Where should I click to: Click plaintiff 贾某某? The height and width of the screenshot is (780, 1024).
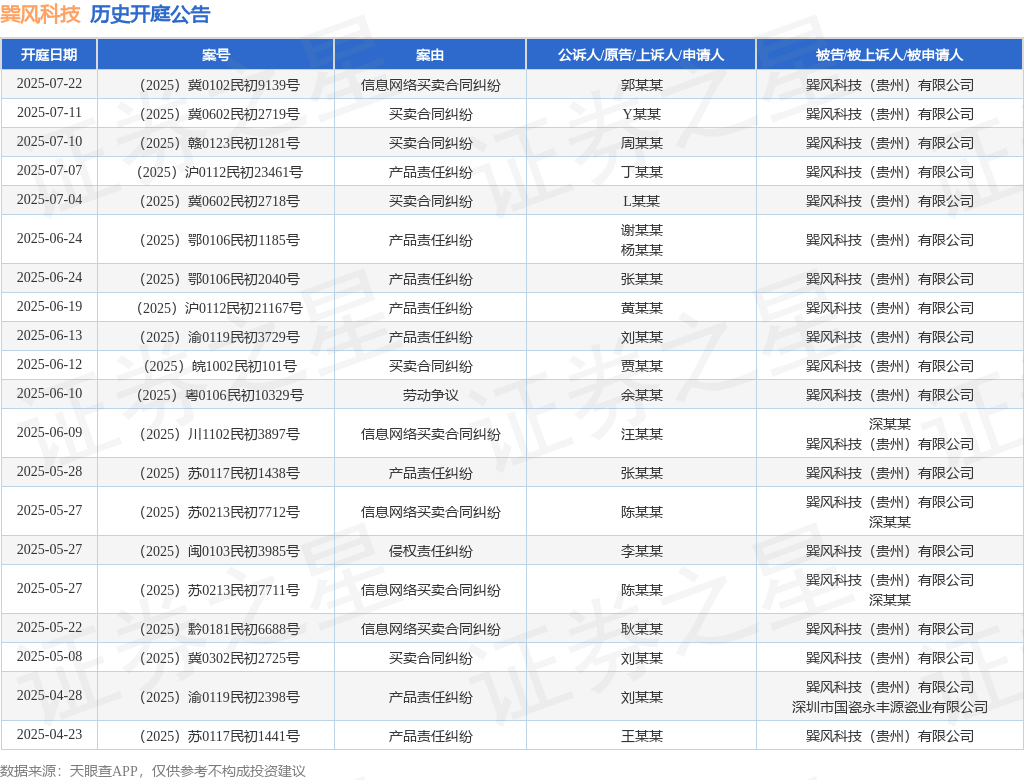[x=641, y=366]
